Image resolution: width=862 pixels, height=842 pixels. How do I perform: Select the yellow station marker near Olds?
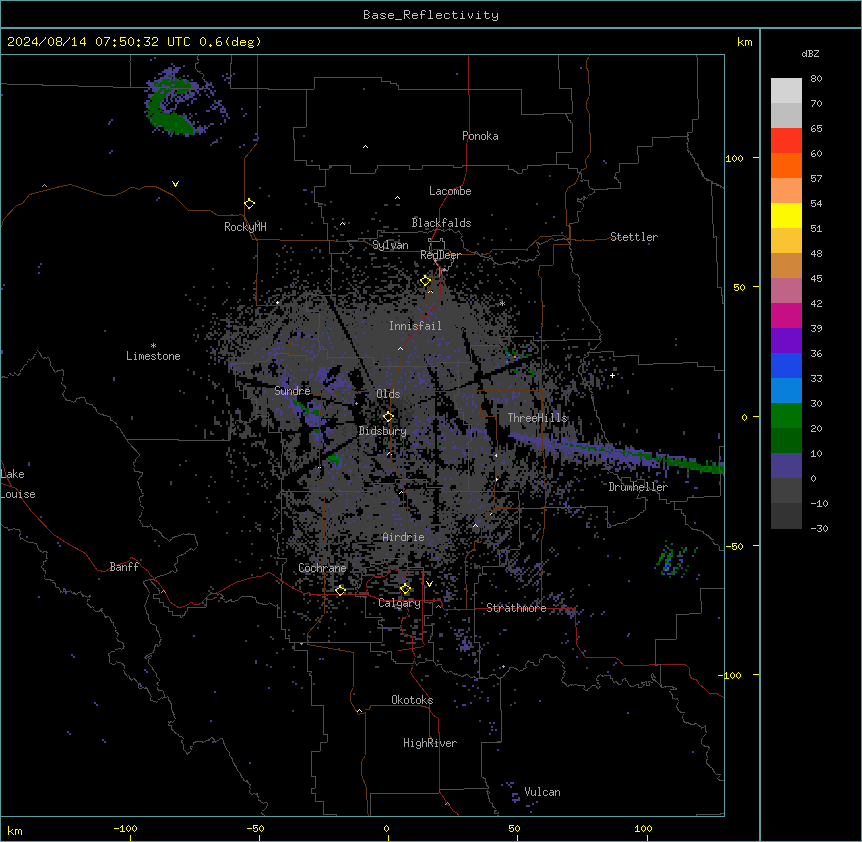pos(388,417)
